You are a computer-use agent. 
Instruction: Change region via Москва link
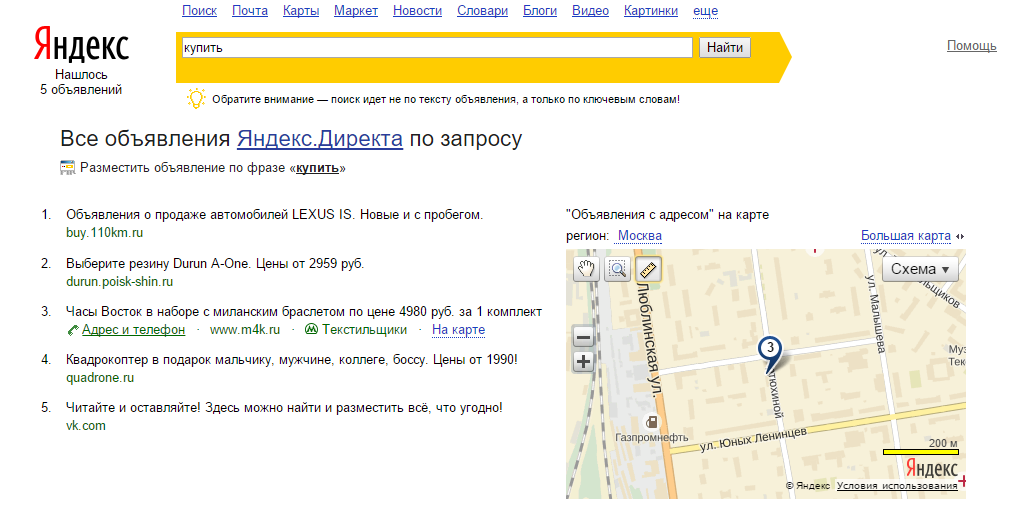[640, 235]
